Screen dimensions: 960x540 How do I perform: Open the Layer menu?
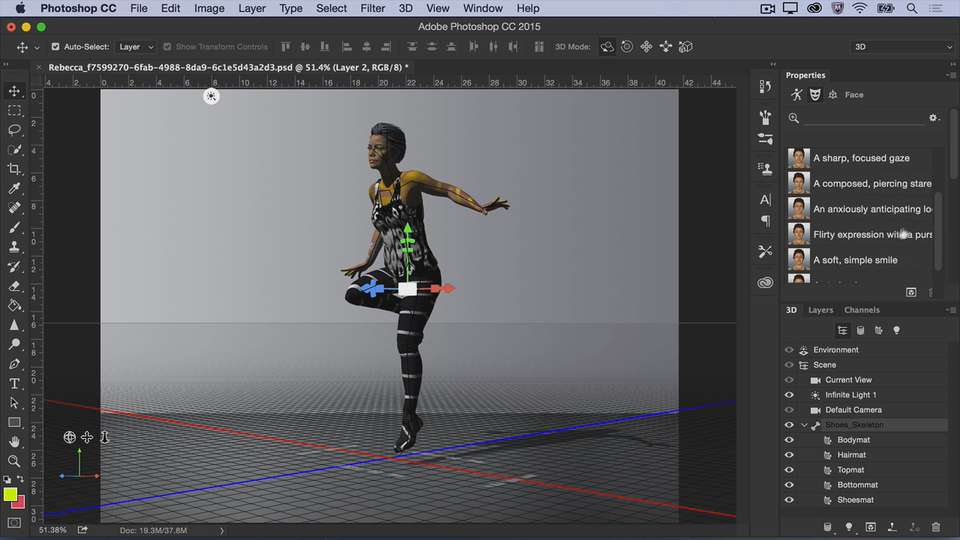point(252,9)
